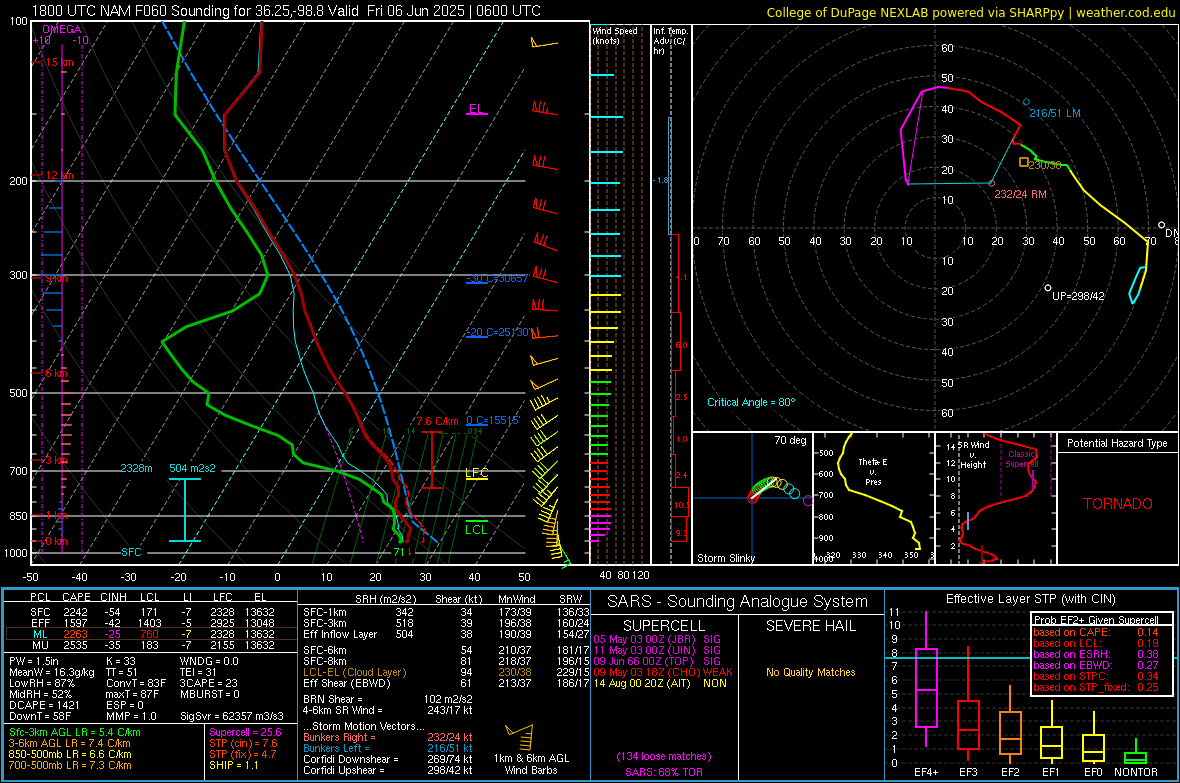Click the yellow LFC level marker
The height and width of the screenshot is (783, 1180).
click(476, 474)
